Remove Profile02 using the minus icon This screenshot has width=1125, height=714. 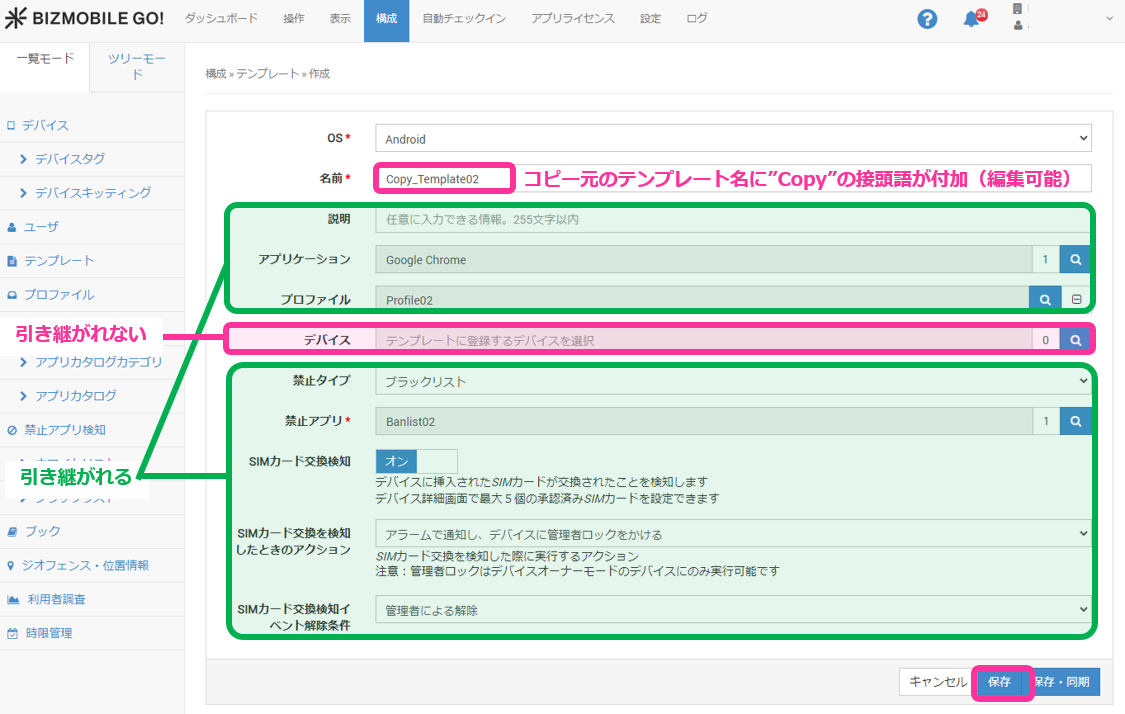[1076, 299]
